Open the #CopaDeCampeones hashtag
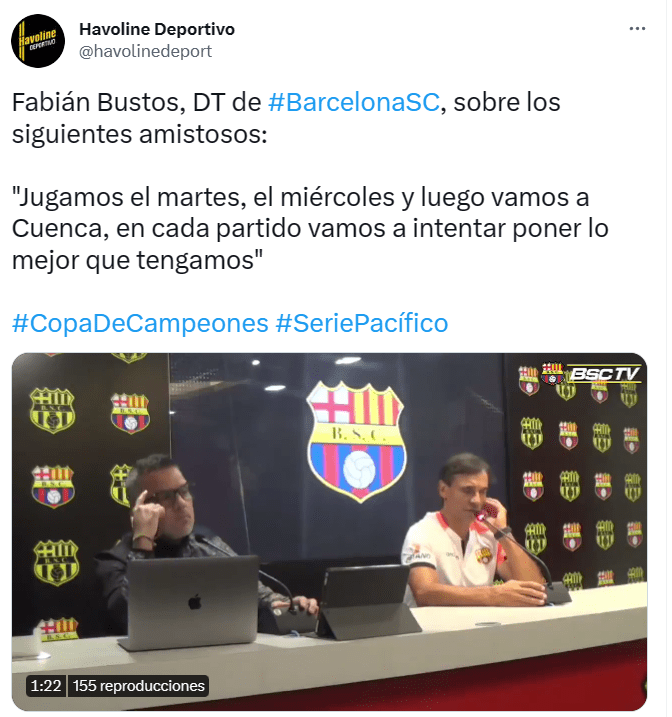 pyautogui.click(x=141, y=325)
